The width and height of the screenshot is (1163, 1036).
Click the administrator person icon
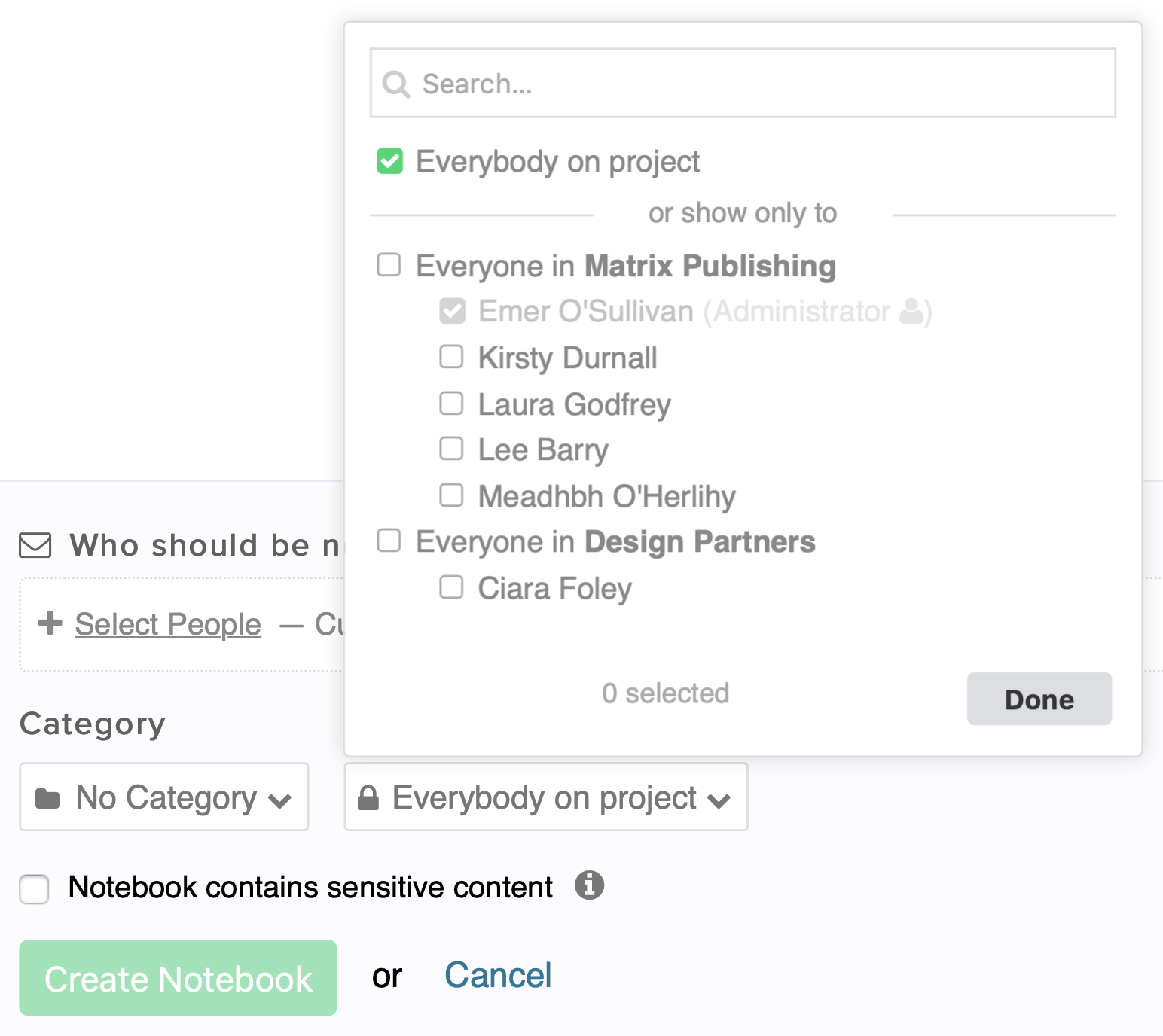[x=911, y=311]
